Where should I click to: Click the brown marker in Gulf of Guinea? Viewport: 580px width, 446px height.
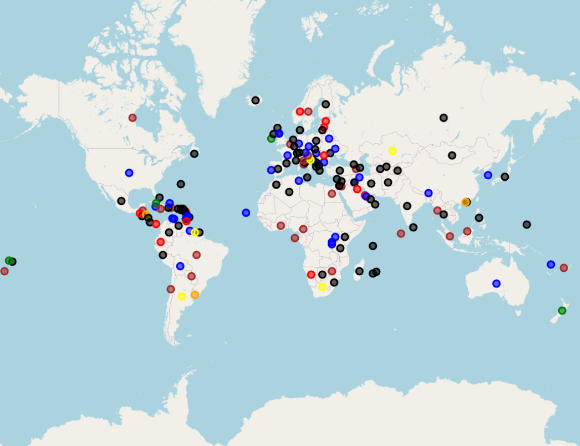click(x=295, y=238)
